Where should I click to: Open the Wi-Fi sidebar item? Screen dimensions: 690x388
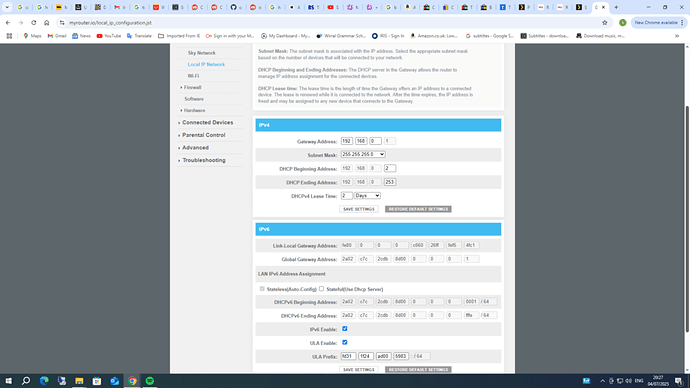point(193,76)
